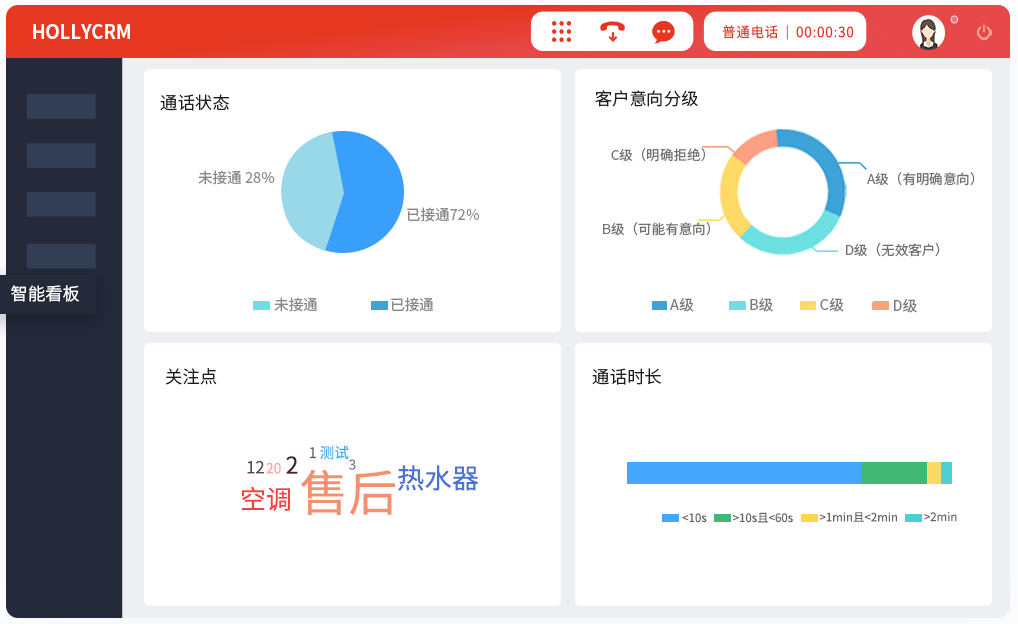
Task: Click the 热水器 keyword in word cloud
Action: pyautogui.click(x=438, y=479)
